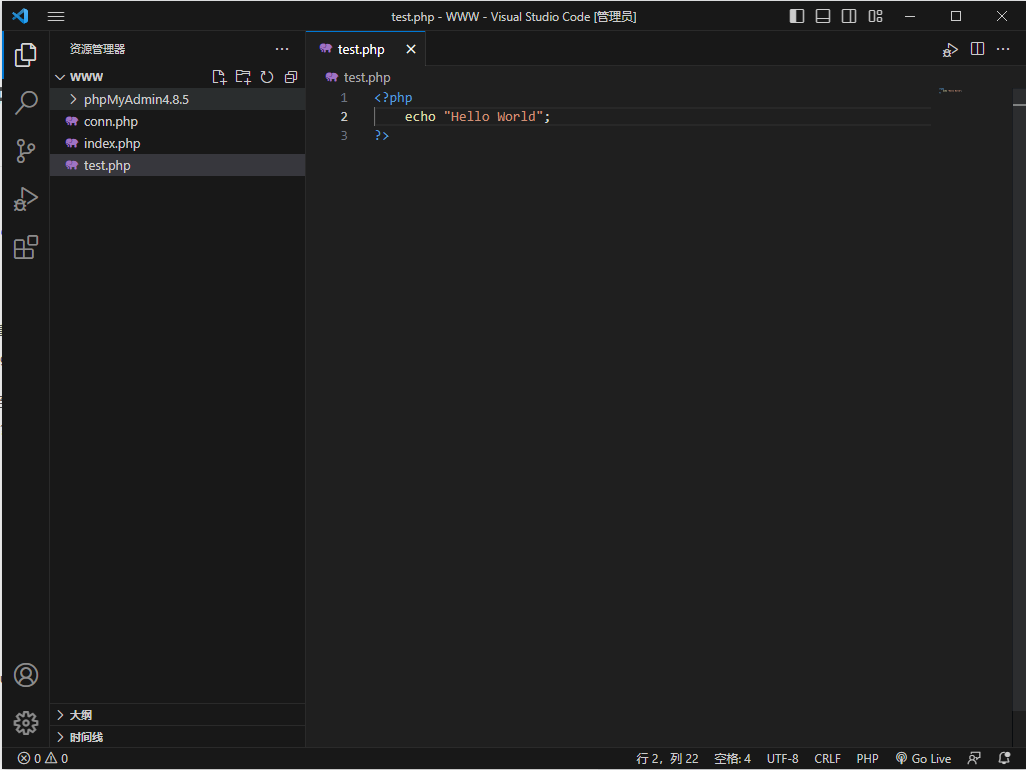Create a new file in WWW folder
This screenshot has width=1026, height=770.
[219, 77]
